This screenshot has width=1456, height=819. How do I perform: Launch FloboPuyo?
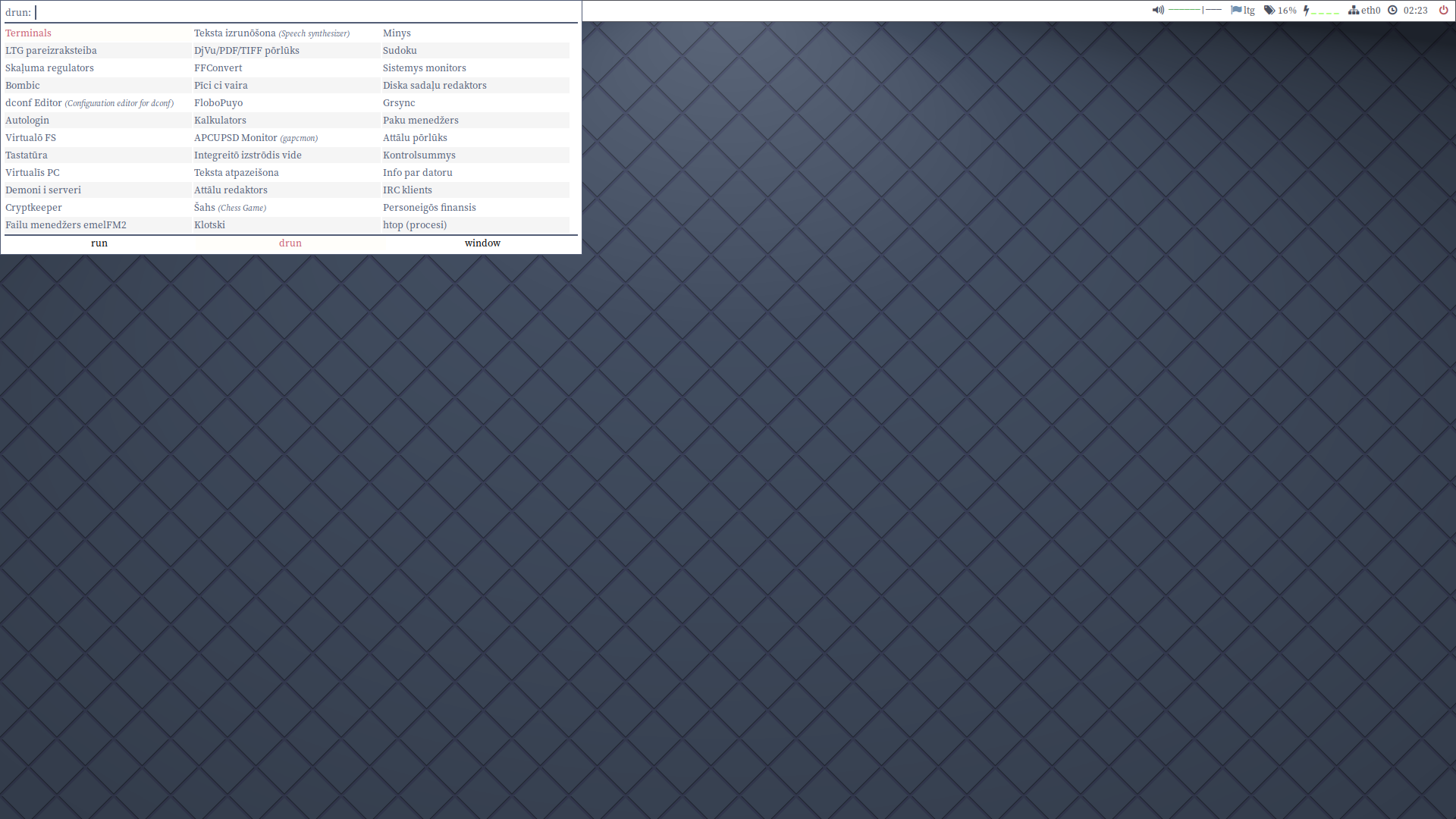(x=286, y=103)
